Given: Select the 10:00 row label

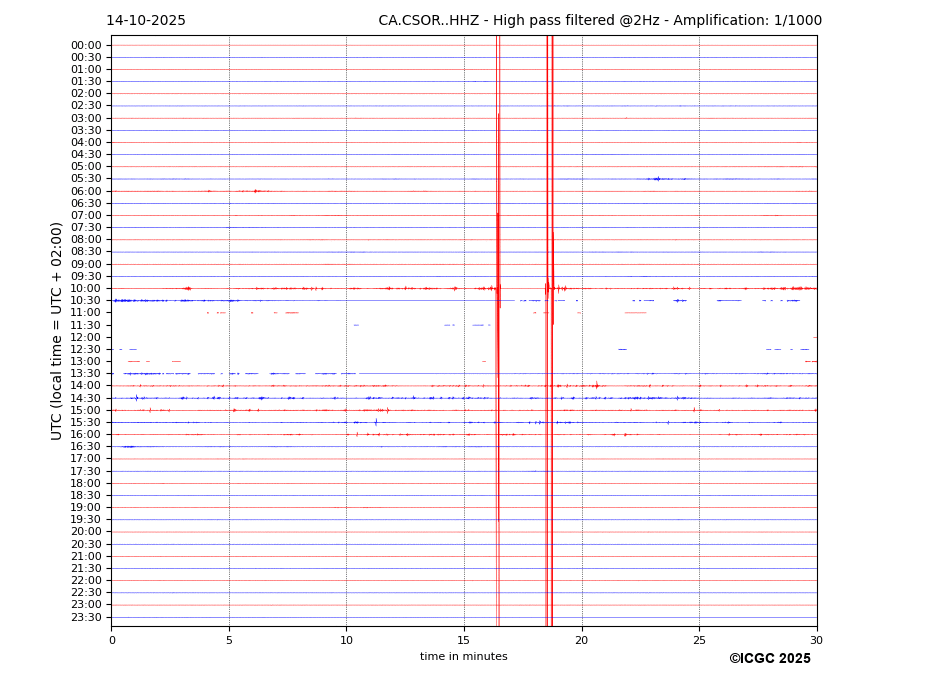Looking at the screenshot, I should 86,289.
